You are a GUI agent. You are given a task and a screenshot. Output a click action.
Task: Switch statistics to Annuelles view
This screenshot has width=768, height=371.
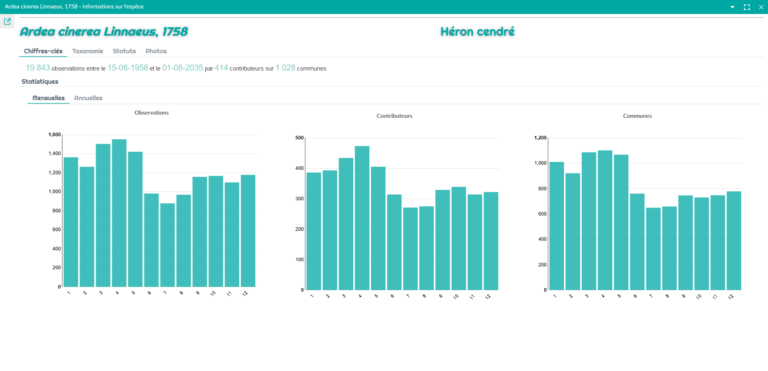coord(88,98)
